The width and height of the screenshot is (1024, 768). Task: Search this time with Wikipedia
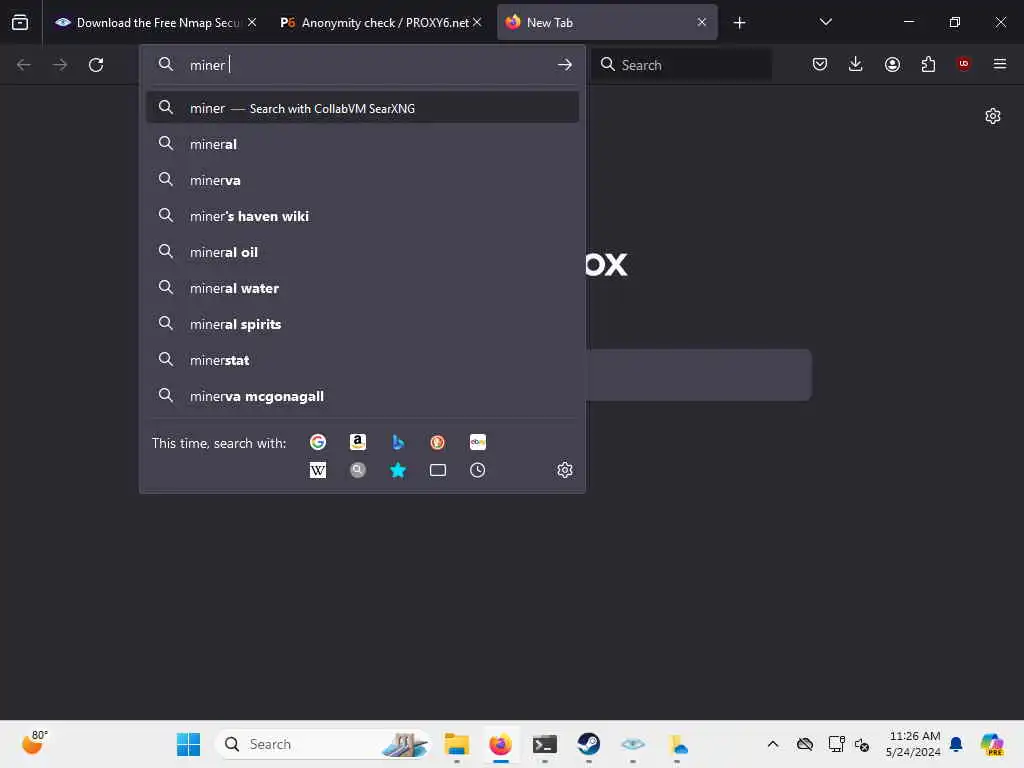(x=318, y=470)
